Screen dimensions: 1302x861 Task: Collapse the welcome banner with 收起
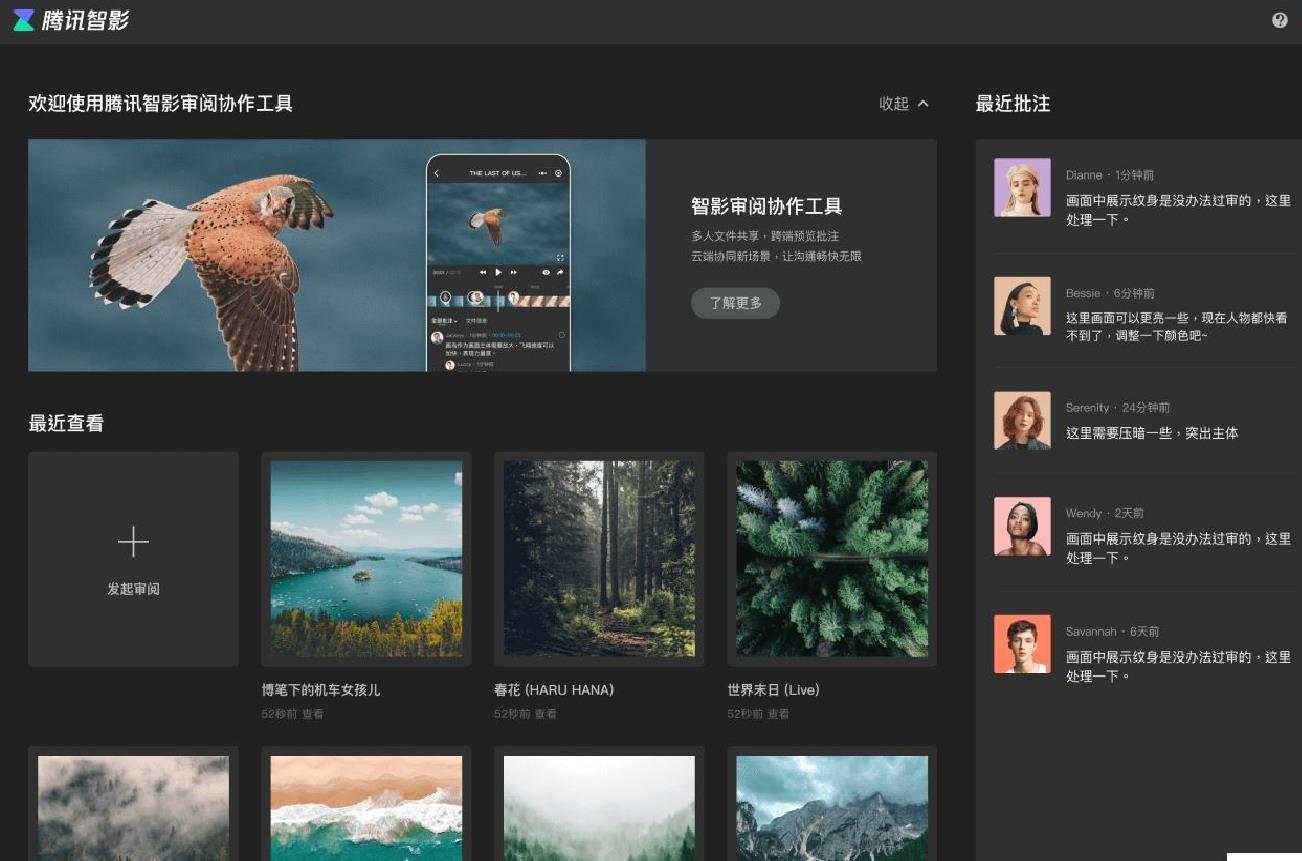(904, 103)
